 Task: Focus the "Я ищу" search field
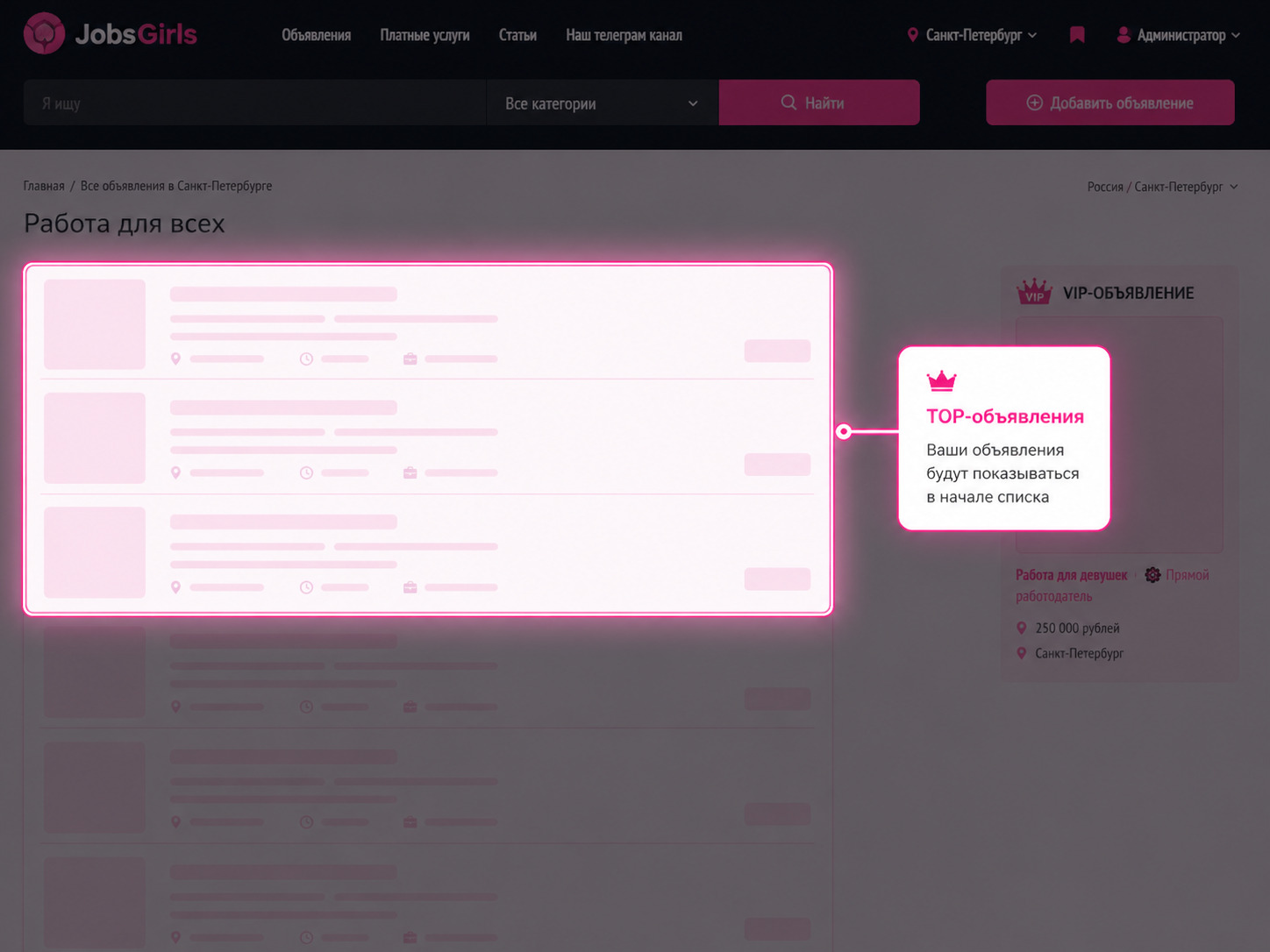pos(255,103)
